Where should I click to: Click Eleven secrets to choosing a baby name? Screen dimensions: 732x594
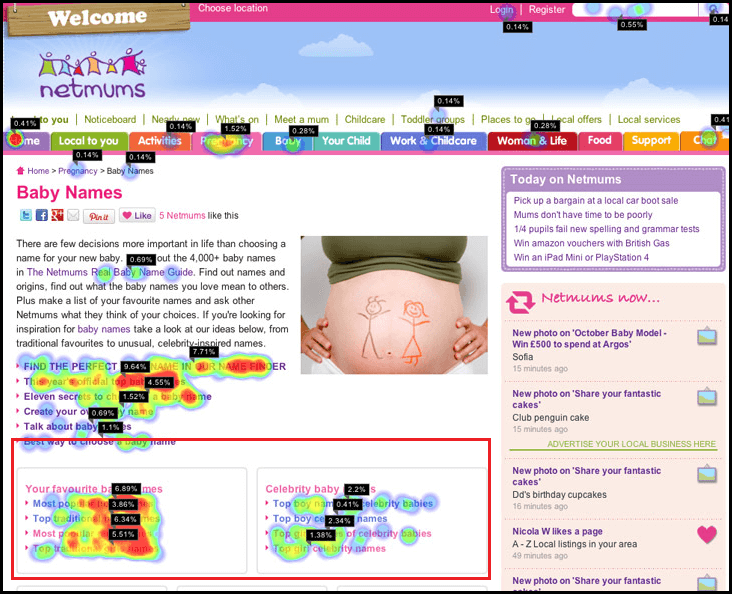[118, 396]
